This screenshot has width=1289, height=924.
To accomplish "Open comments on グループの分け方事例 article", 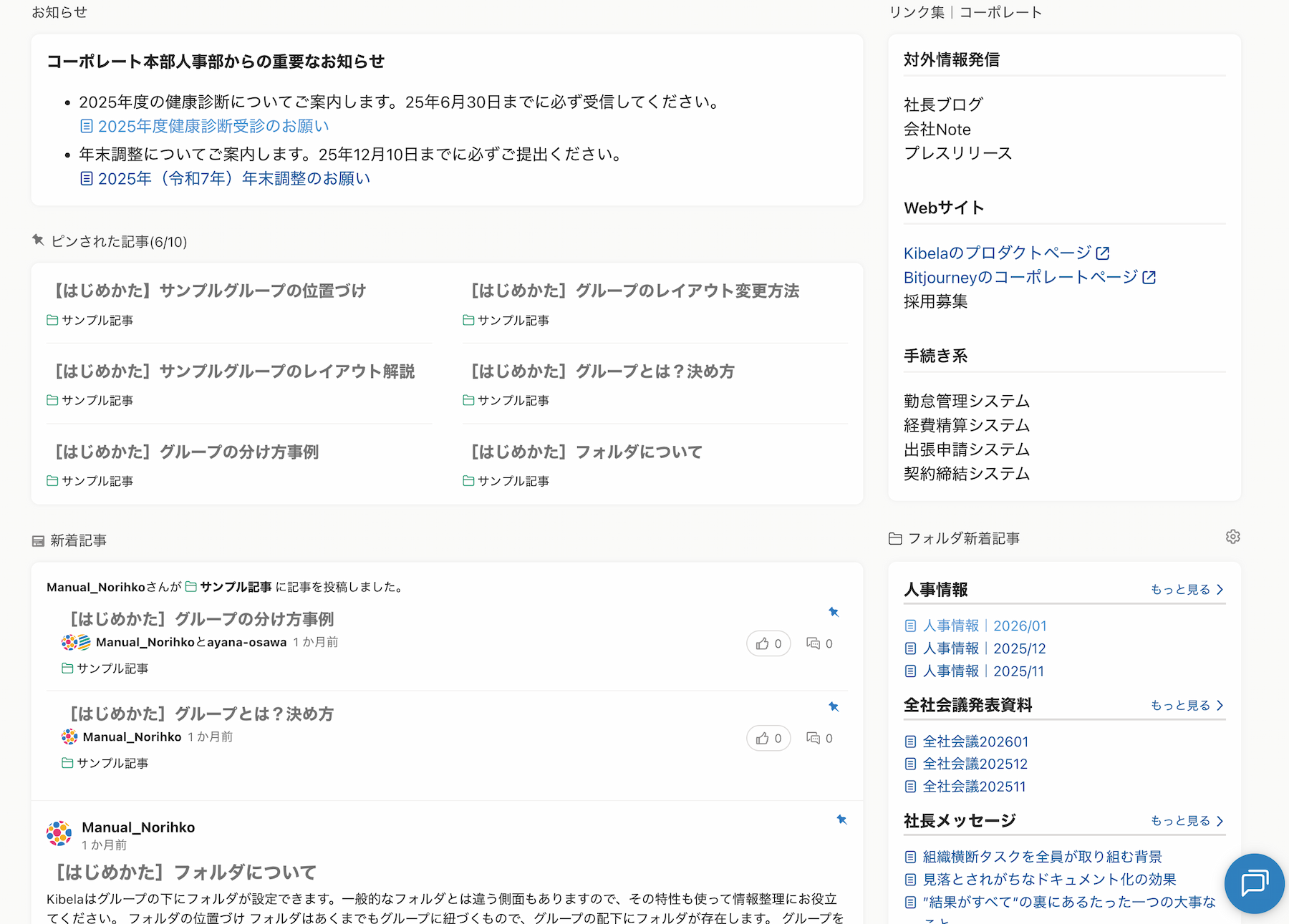I will pyautogui.click(x=814, y=643).
